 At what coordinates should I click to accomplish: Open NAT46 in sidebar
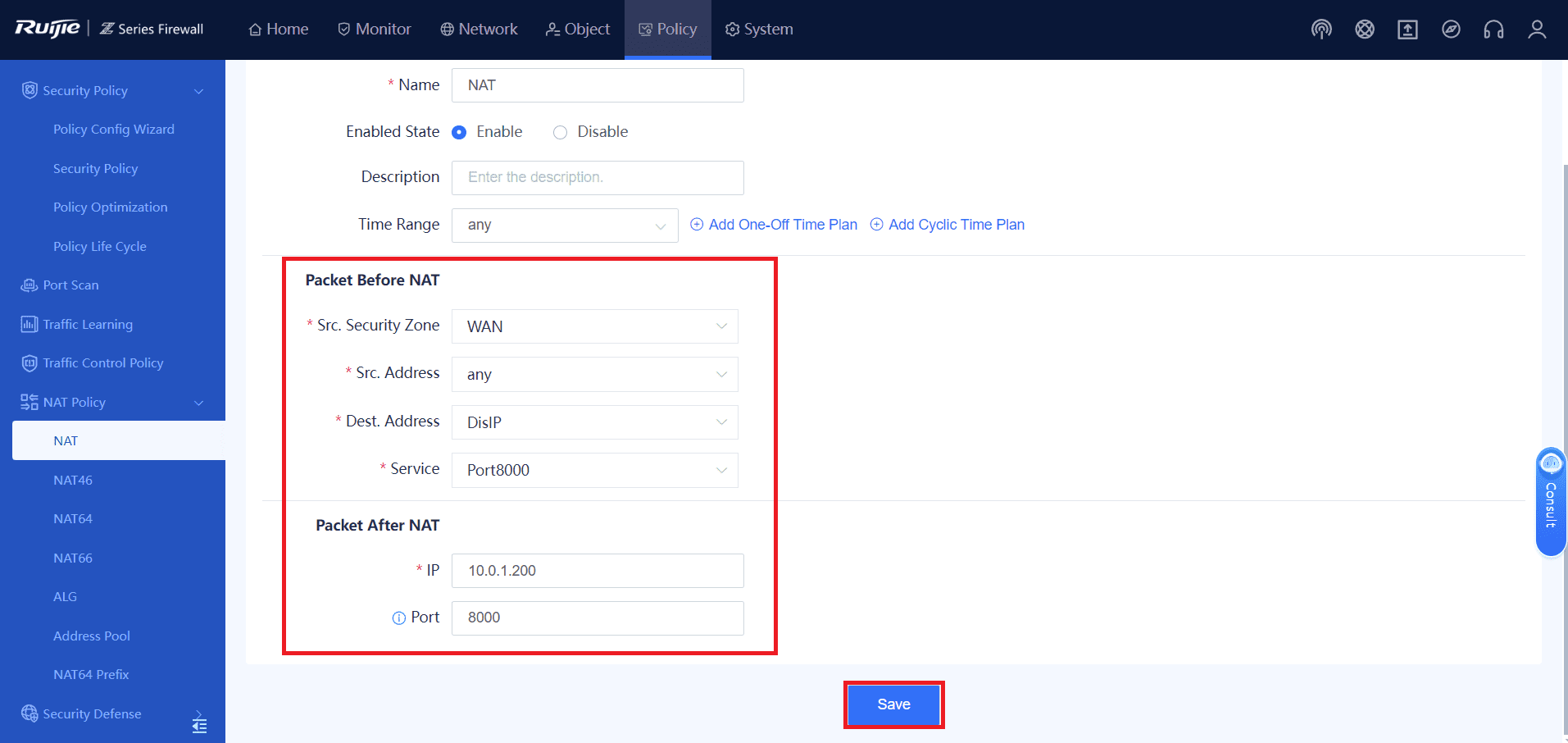[73, 480]
